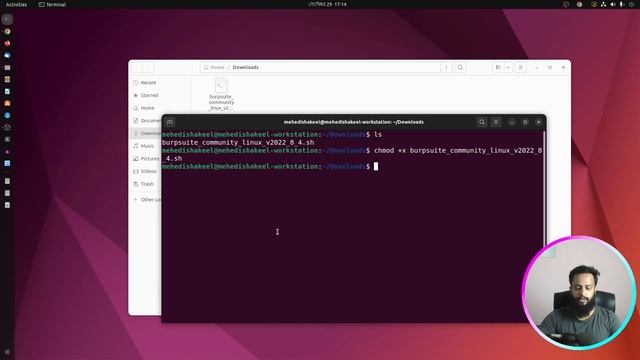Screen dimensions: 640x360
Task: Open Recent in Files sidebar
Action: click(160, 82)
